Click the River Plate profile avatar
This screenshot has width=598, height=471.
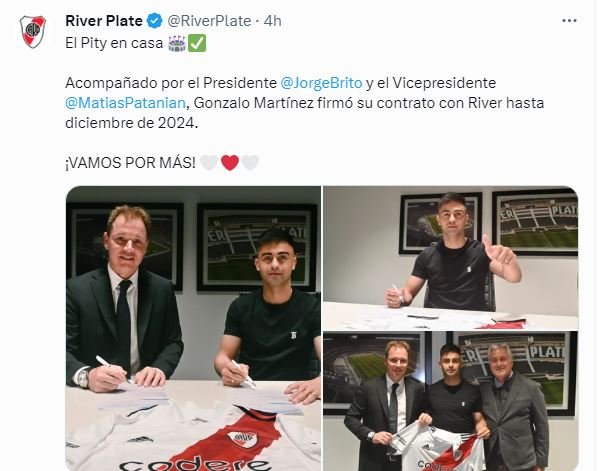(33, 31)
